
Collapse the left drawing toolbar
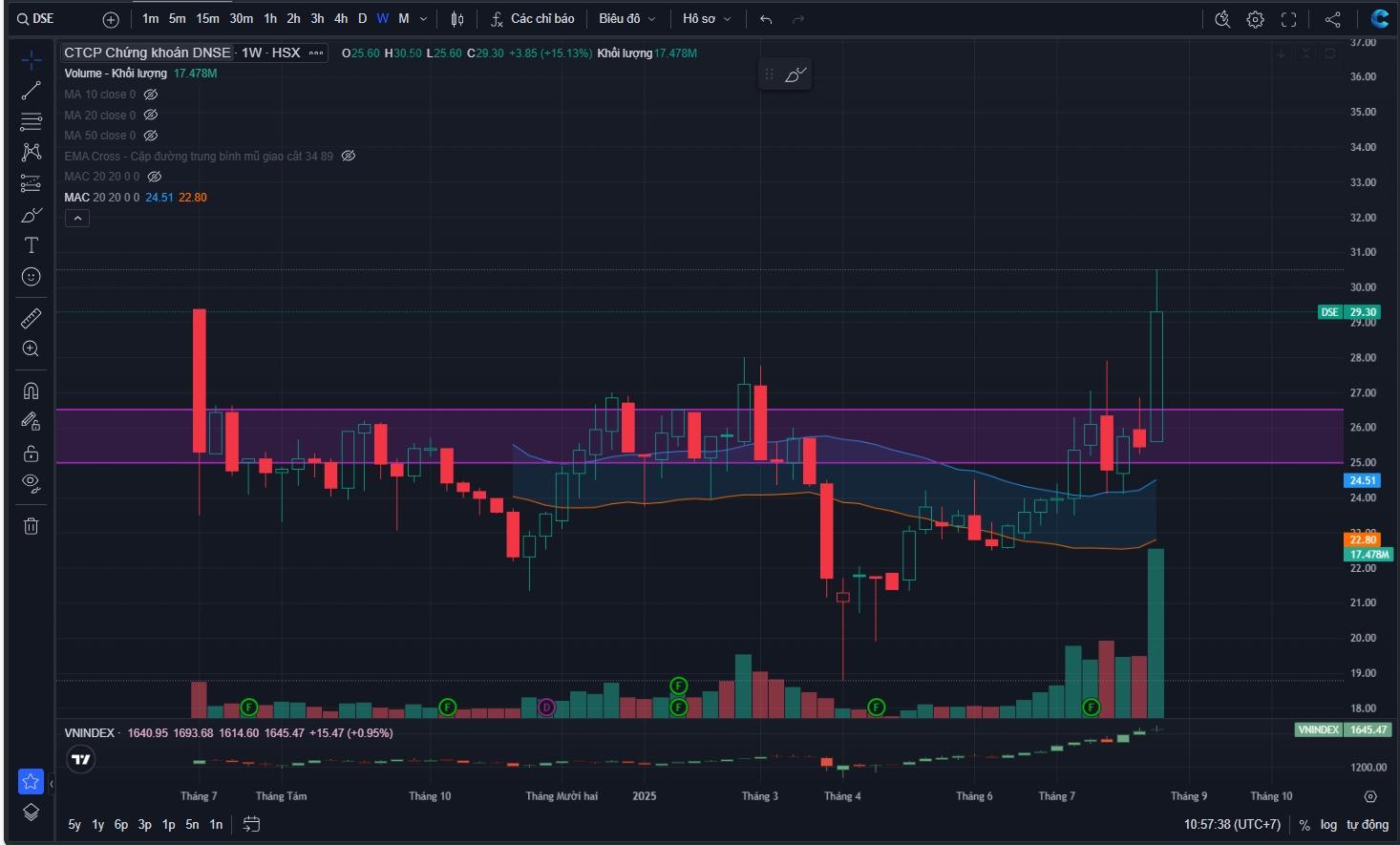(x=52, y=784)
